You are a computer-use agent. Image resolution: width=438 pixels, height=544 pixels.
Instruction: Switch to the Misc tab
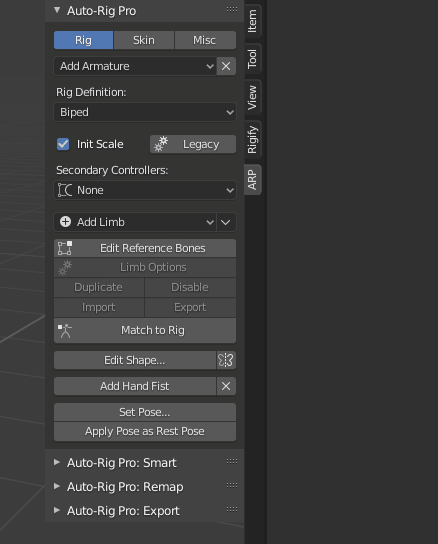pyautogui.click(x=205, y=40)
